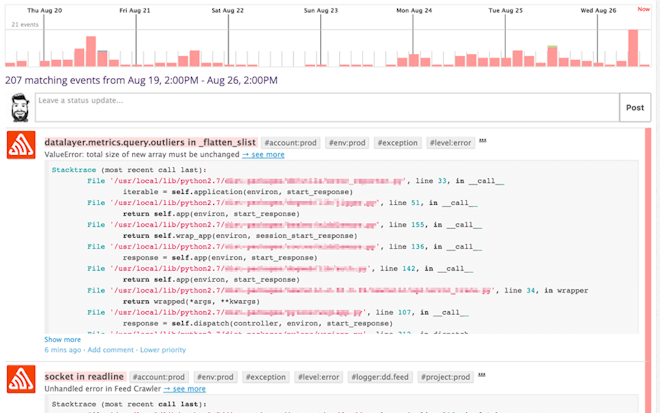This screenshot has height=413, width=660.
Task: Follow 'see more' link after Feed Crawler error
Action: (x=184, y=389)
